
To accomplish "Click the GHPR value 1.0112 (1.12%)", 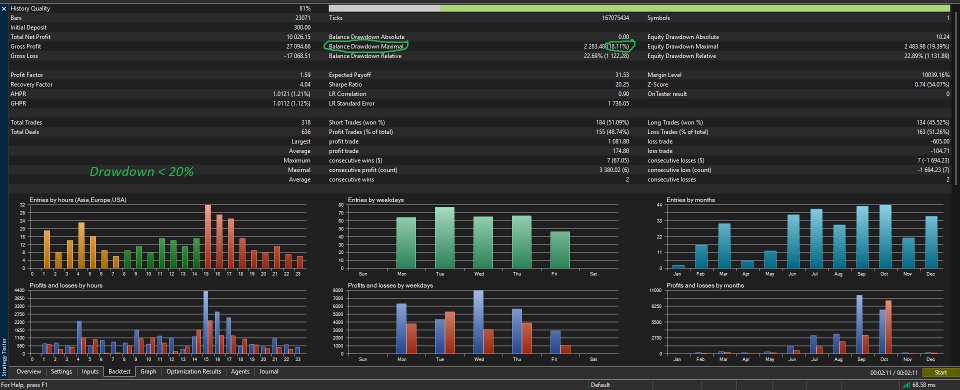I will (292, 103).
